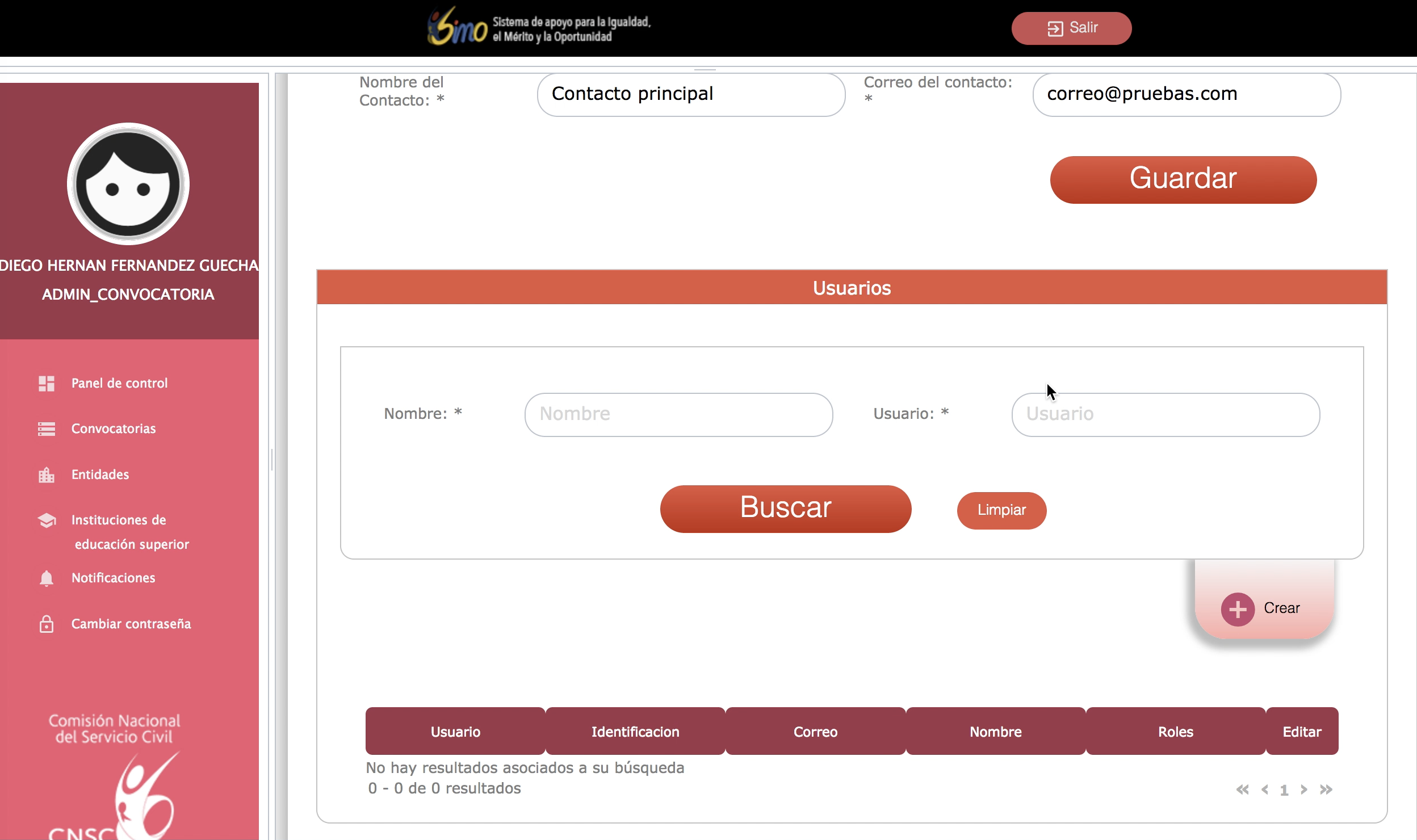The image size is (1417, 840).
Task: Go to the last results page
Action: 1326,789
